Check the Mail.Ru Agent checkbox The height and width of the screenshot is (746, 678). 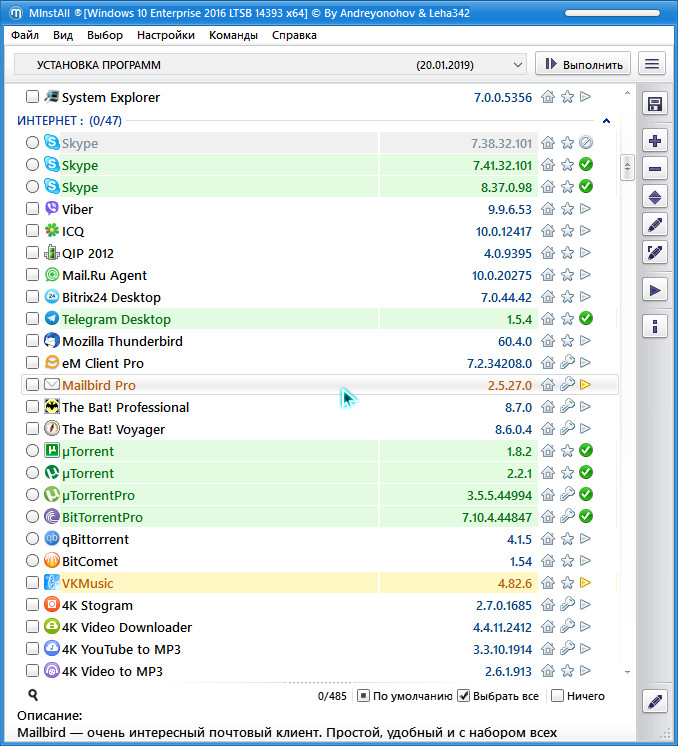(32, 275)
